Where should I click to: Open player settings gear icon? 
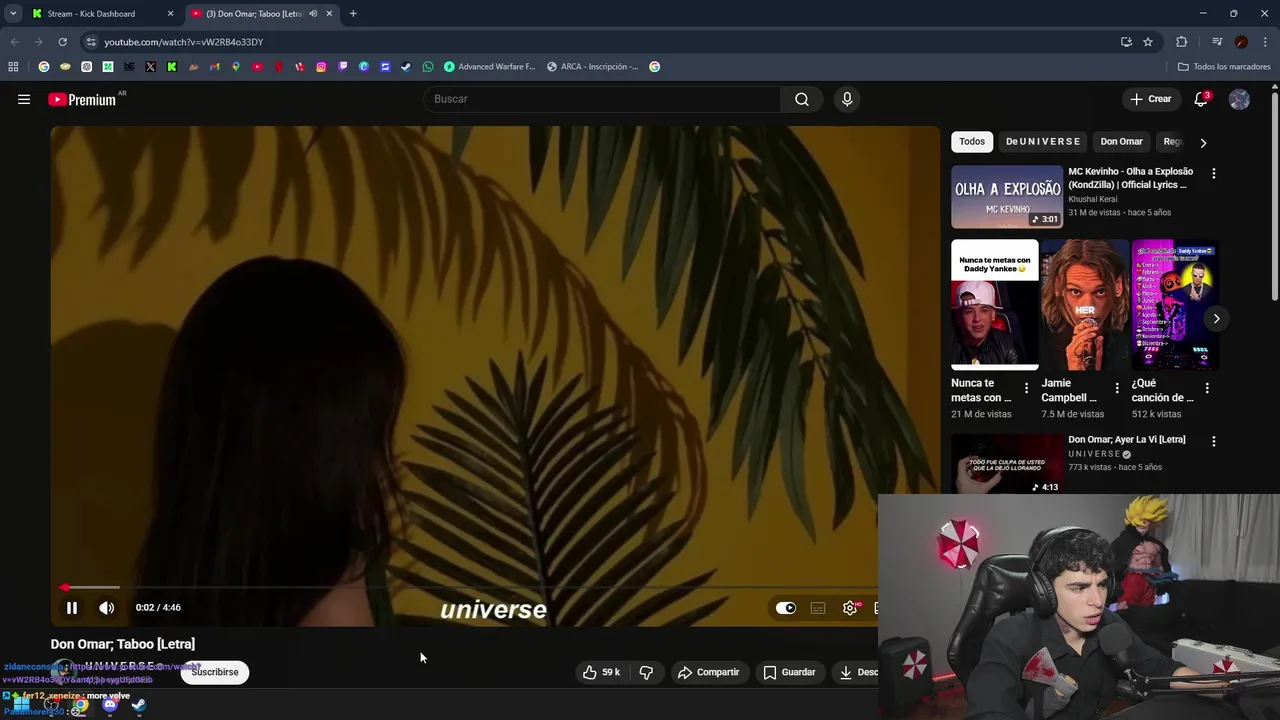click(x=850, y=608)
